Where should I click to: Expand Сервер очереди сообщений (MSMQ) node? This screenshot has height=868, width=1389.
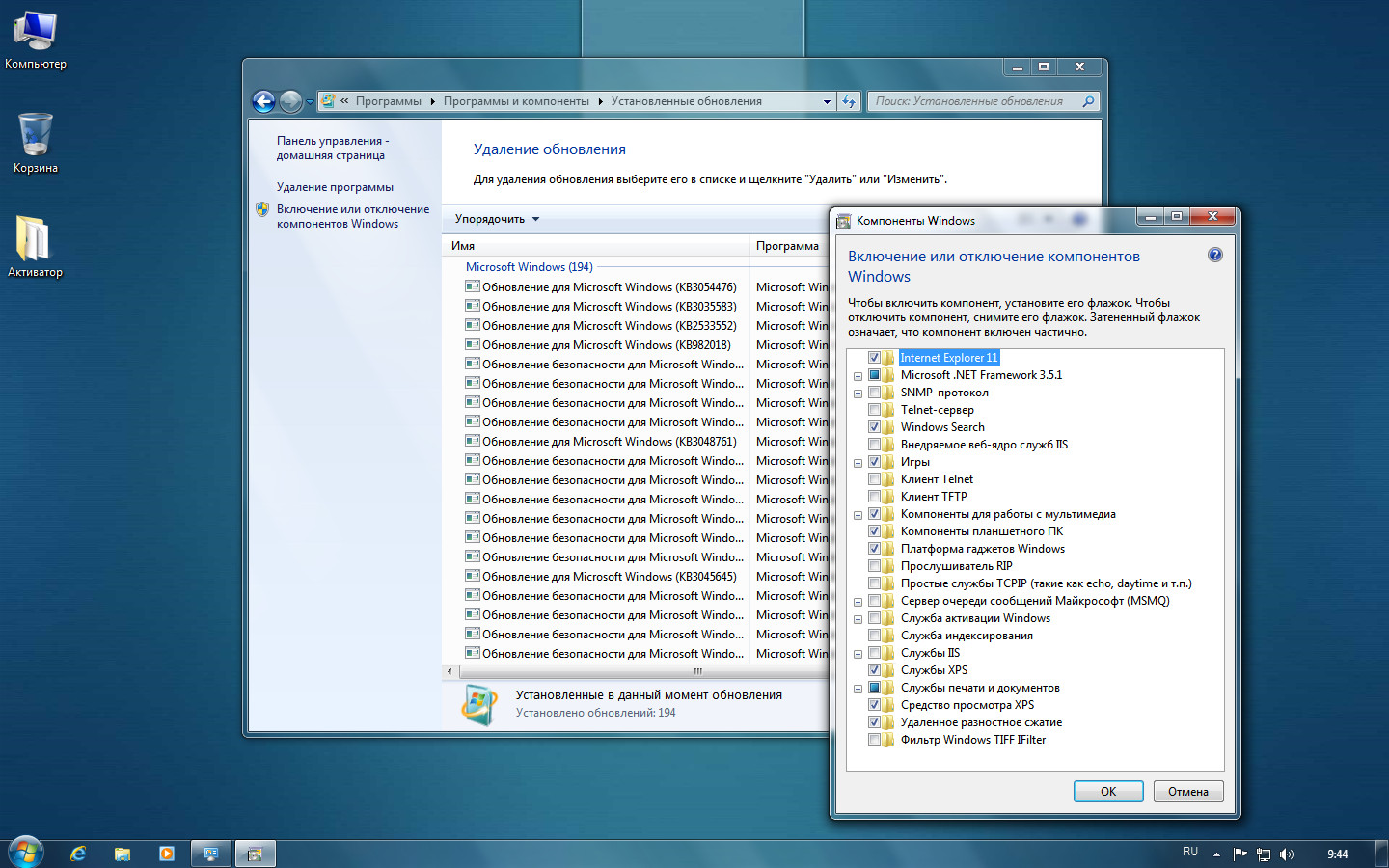tap(858, 602)
